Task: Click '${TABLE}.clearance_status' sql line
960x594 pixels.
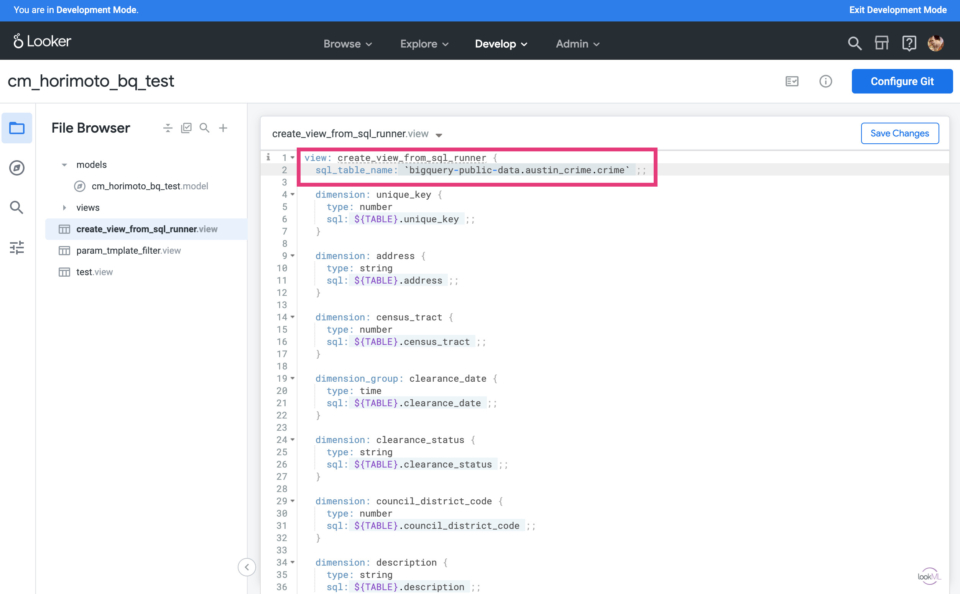Action: (x=417, y=464)
